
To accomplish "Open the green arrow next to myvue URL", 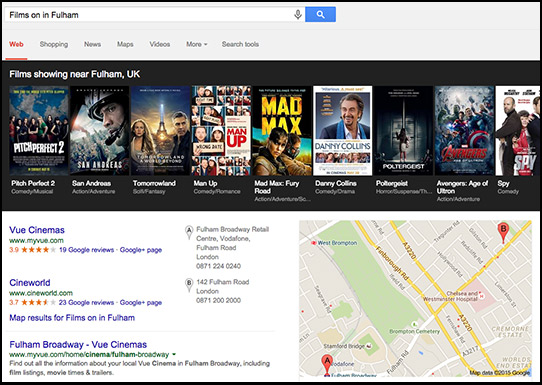I will [x=174, y=354].
